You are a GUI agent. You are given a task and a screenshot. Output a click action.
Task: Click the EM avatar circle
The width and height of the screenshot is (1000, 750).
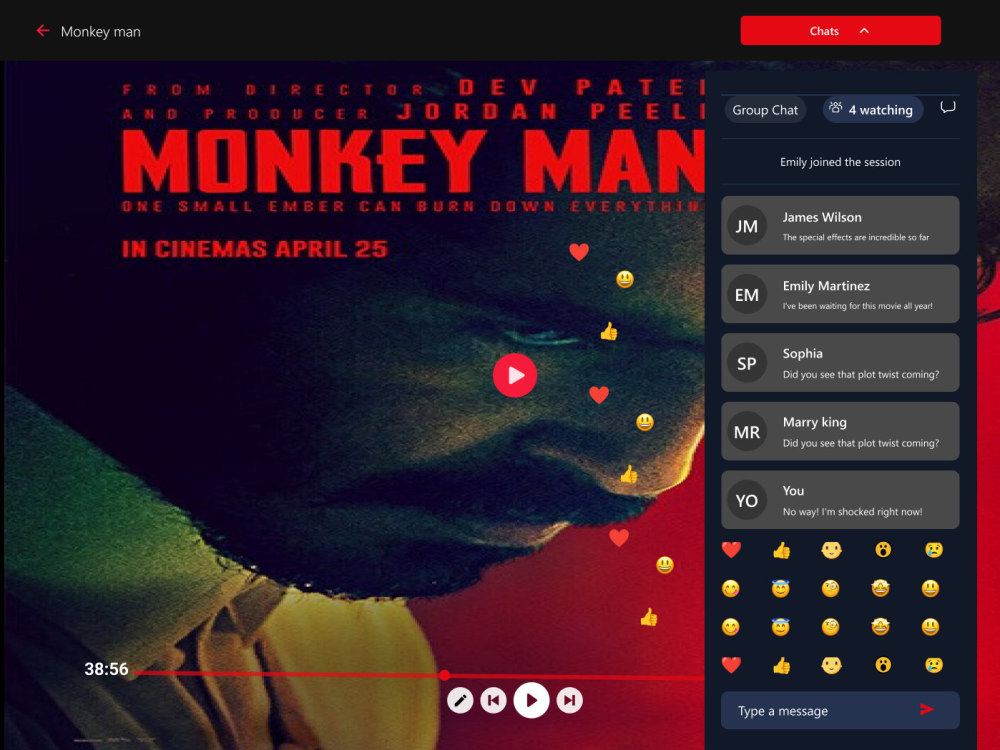point(747,295)
